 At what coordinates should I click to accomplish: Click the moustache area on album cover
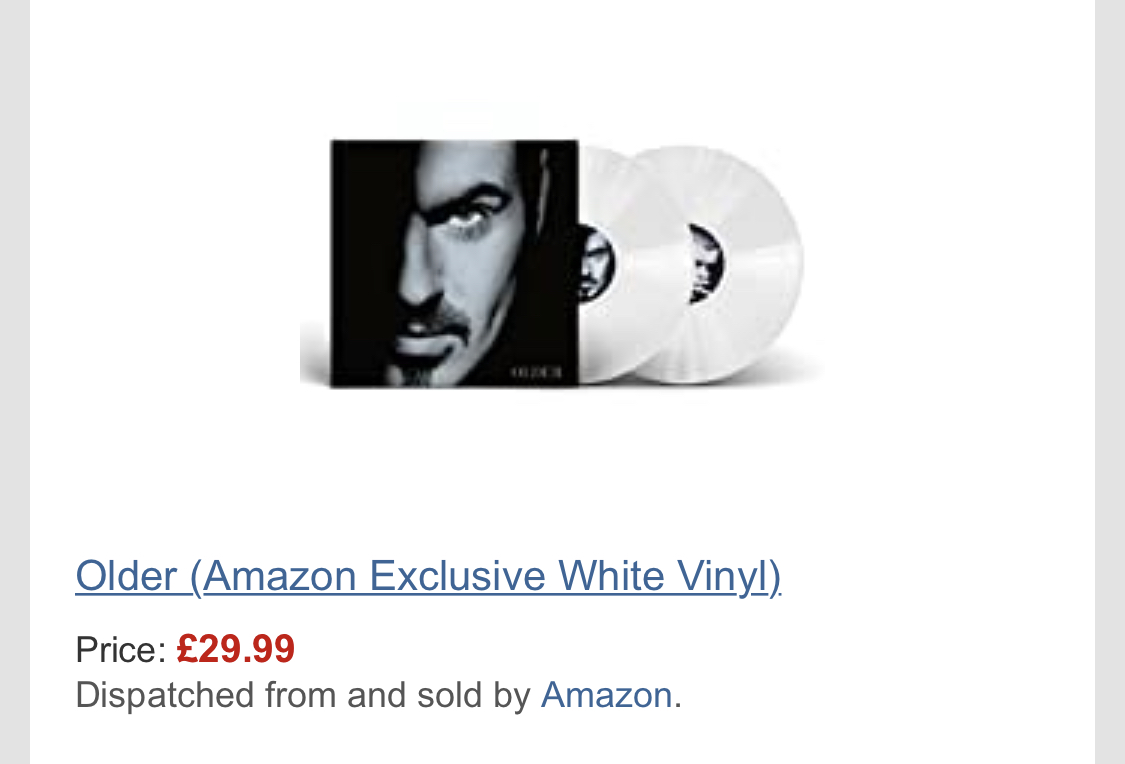point(445,325)
